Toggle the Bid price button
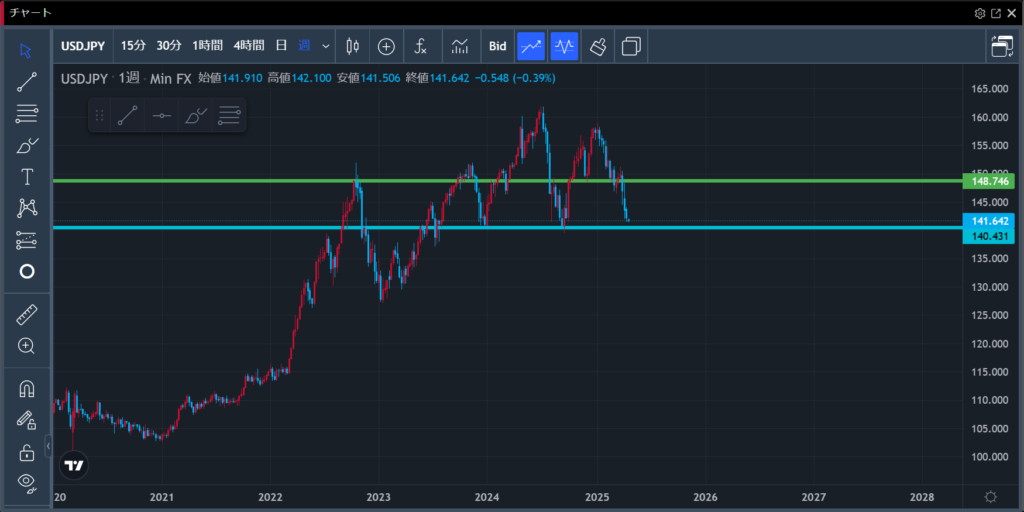Viewport: 1024px width, 512px height. pos(498,46)
